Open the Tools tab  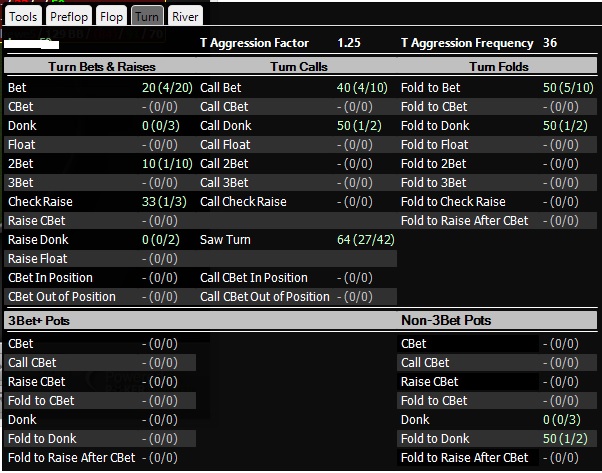tap(23, 16)
